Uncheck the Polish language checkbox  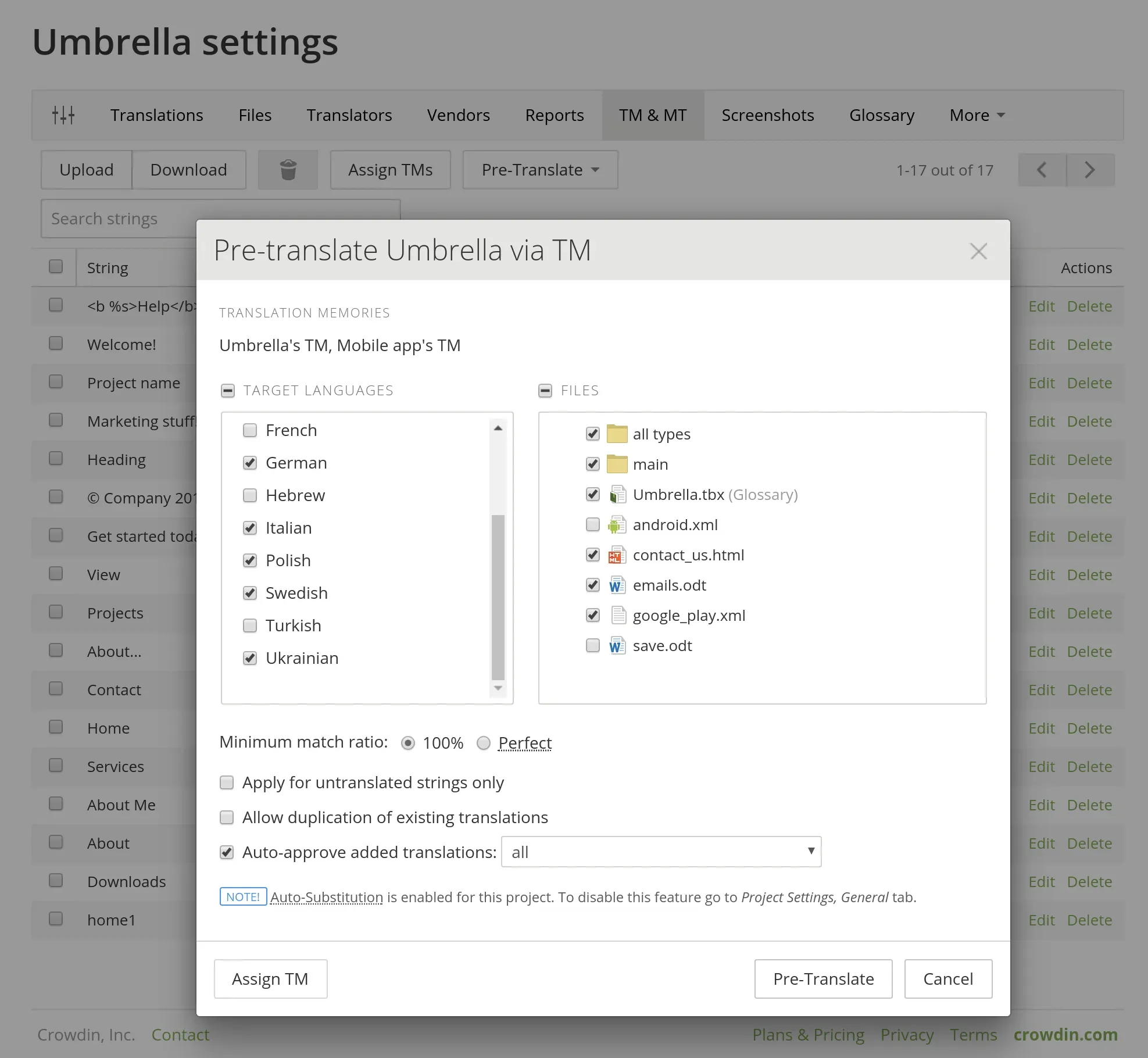250,560
